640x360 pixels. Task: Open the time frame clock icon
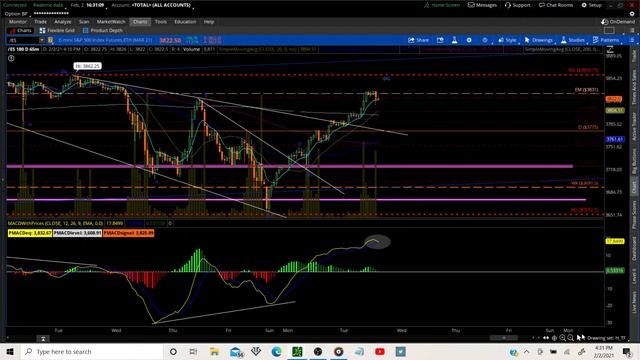(485, 40)
